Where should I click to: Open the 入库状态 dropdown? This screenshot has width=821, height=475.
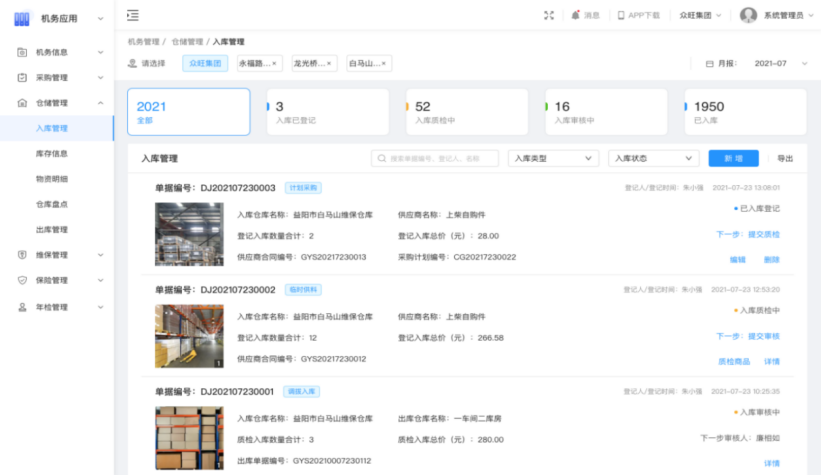pyautogui.click(x=653, y=158)
